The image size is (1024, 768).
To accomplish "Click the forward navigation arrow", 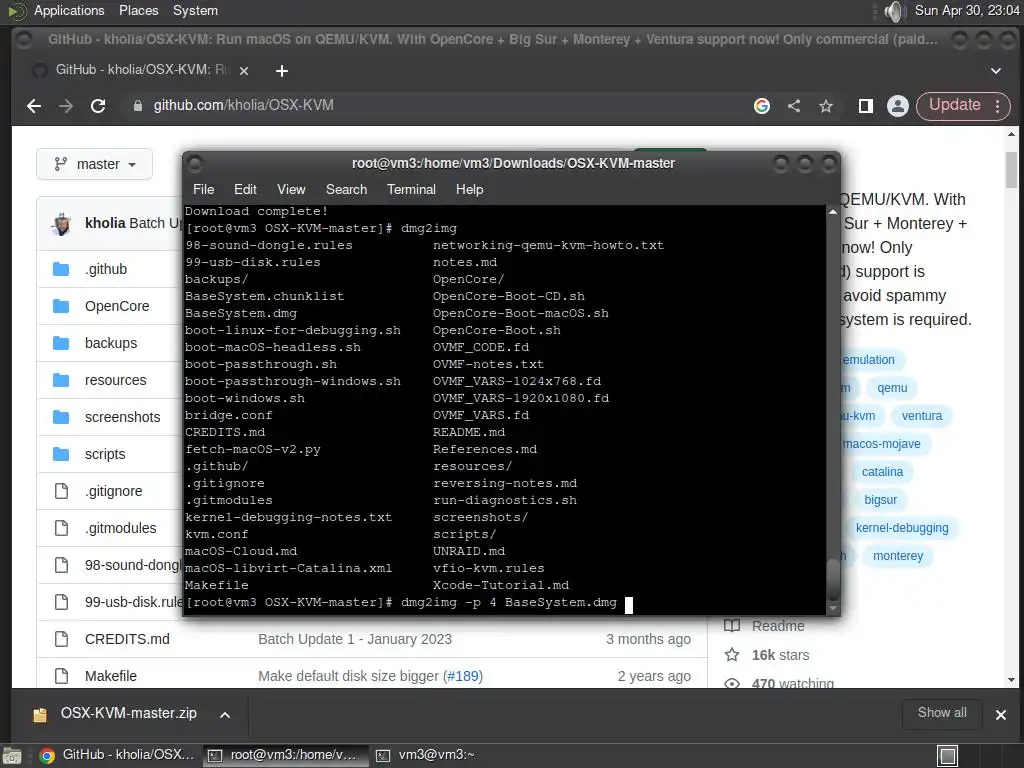I will (x=66, y=106).
